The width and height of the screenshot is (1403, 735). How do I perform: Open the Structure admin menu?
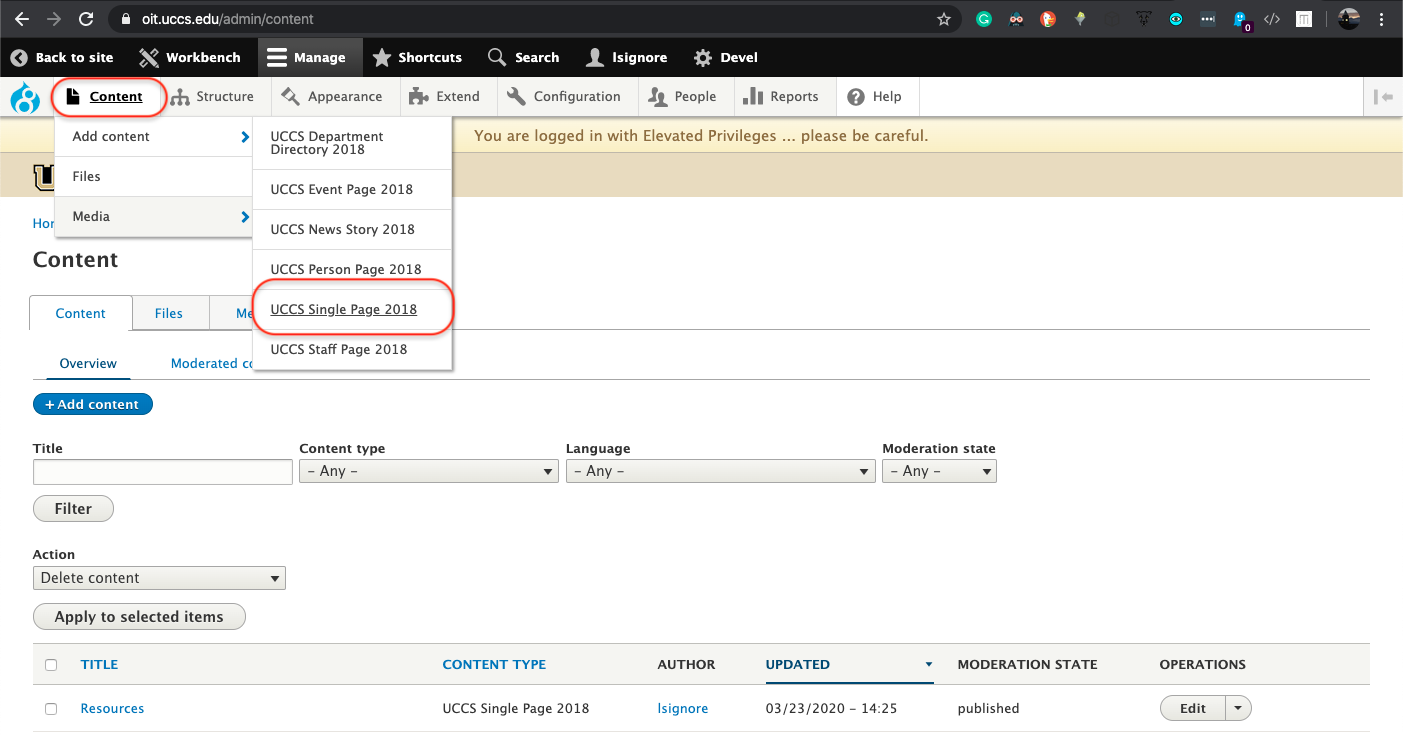212,97
